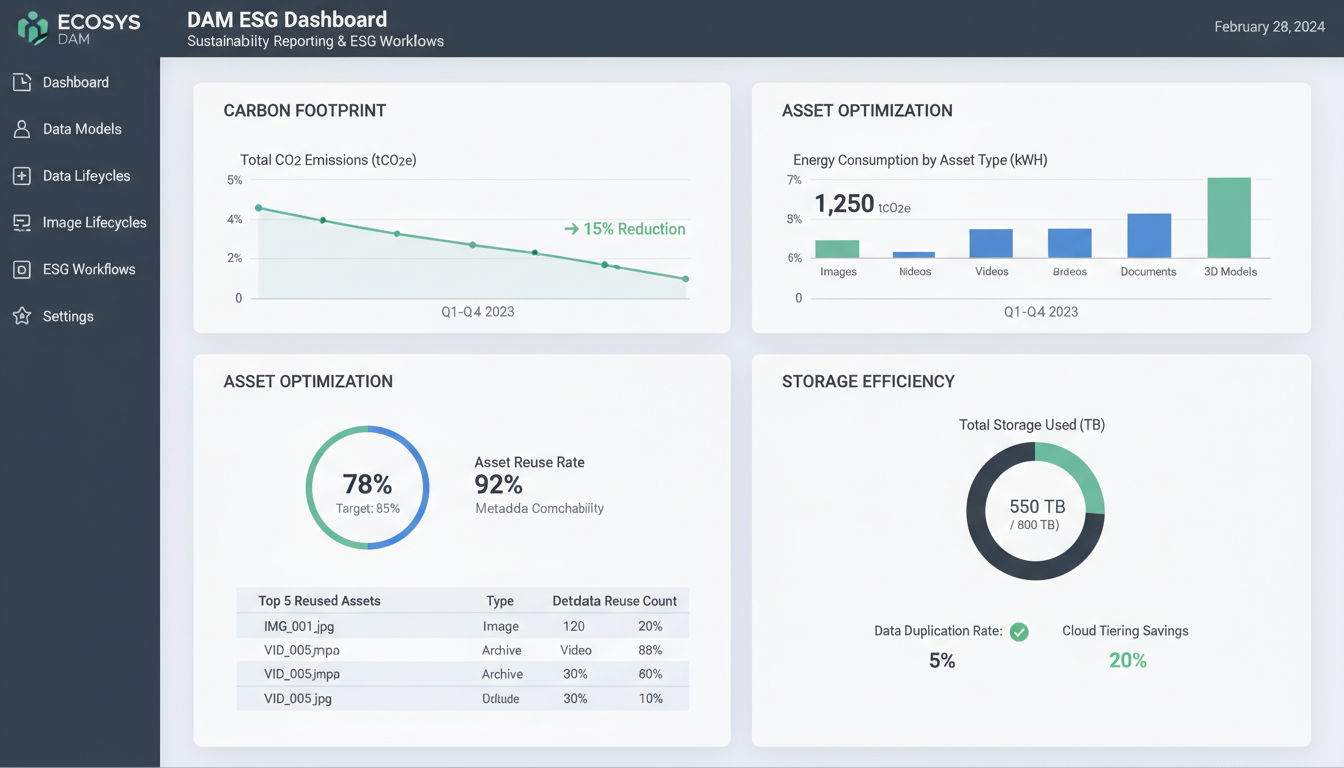Open Data Lifecycles via its plus icon
Screen dimensions: 1344x768
click(20, 175)
